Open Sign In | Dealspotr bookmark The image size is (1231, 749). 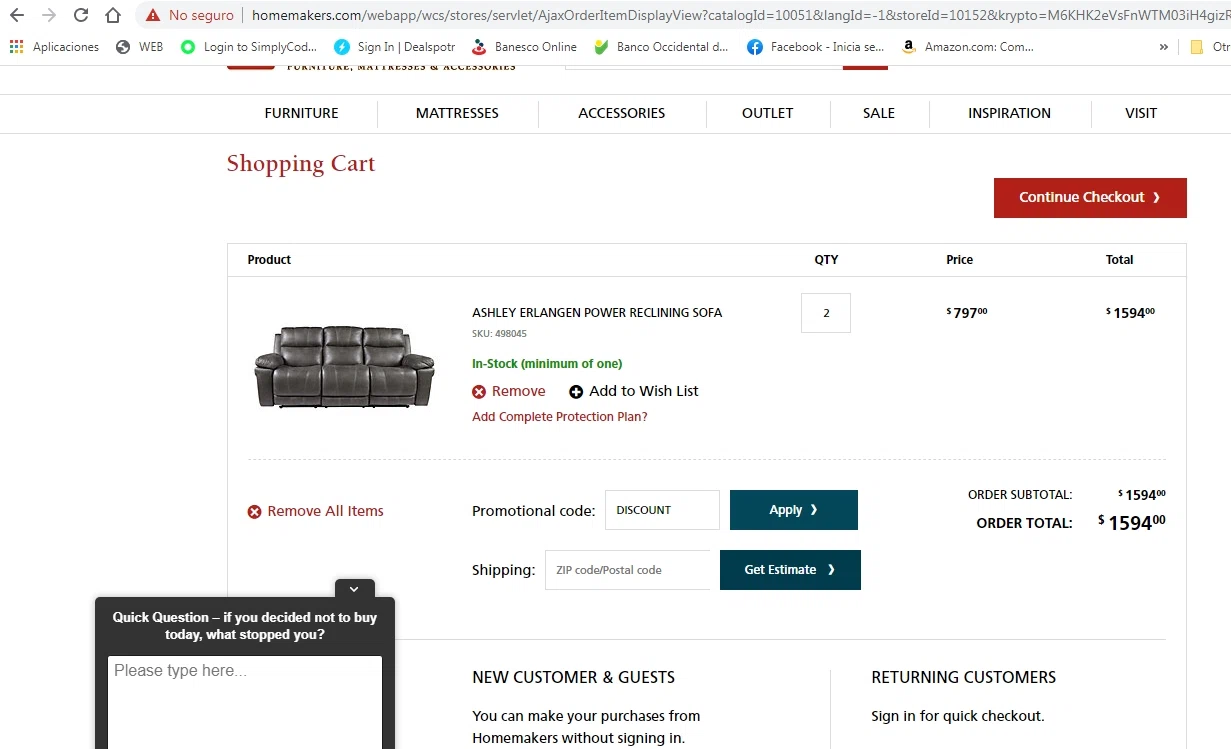coord(395,47)
